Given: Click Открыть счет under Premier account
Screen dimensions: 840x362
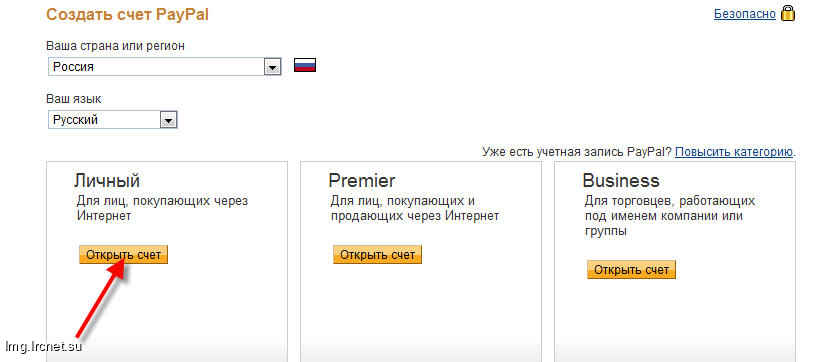Looking at the screenshot, I should pyautogui.click(x=378, y=255).
